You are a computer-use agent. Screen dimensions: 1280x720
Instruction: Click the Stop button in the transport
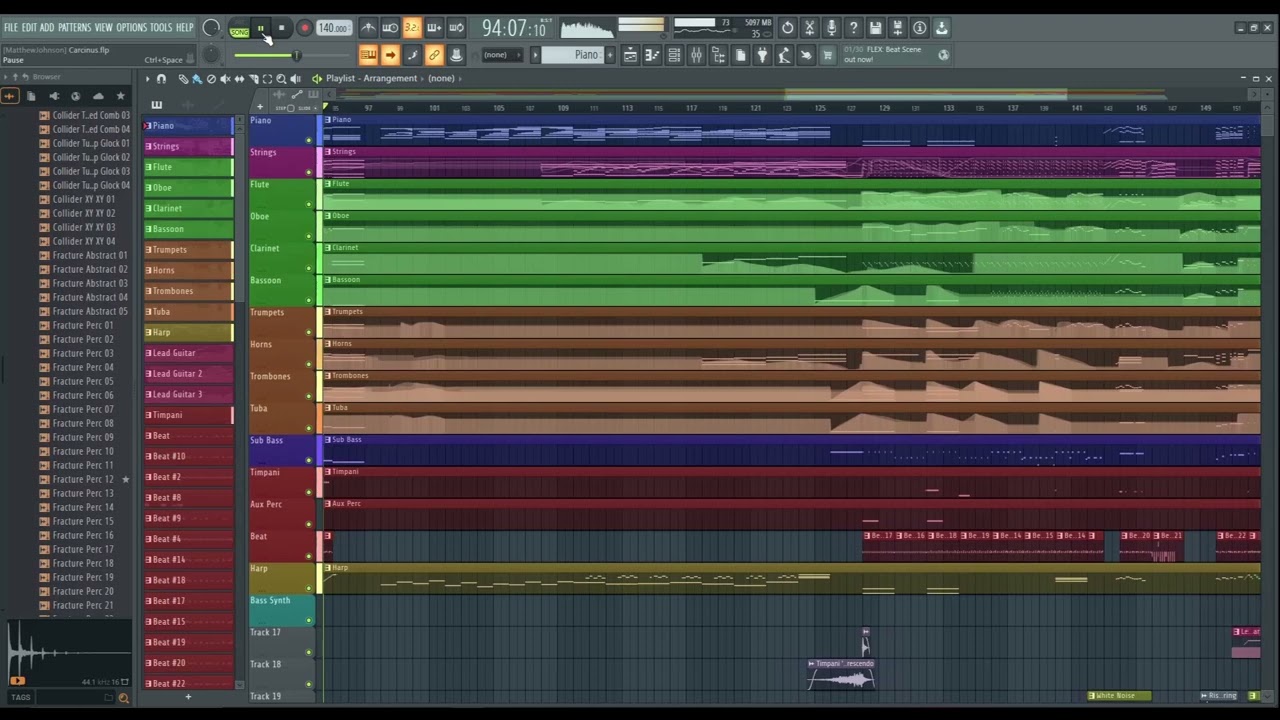pos(281,28)
